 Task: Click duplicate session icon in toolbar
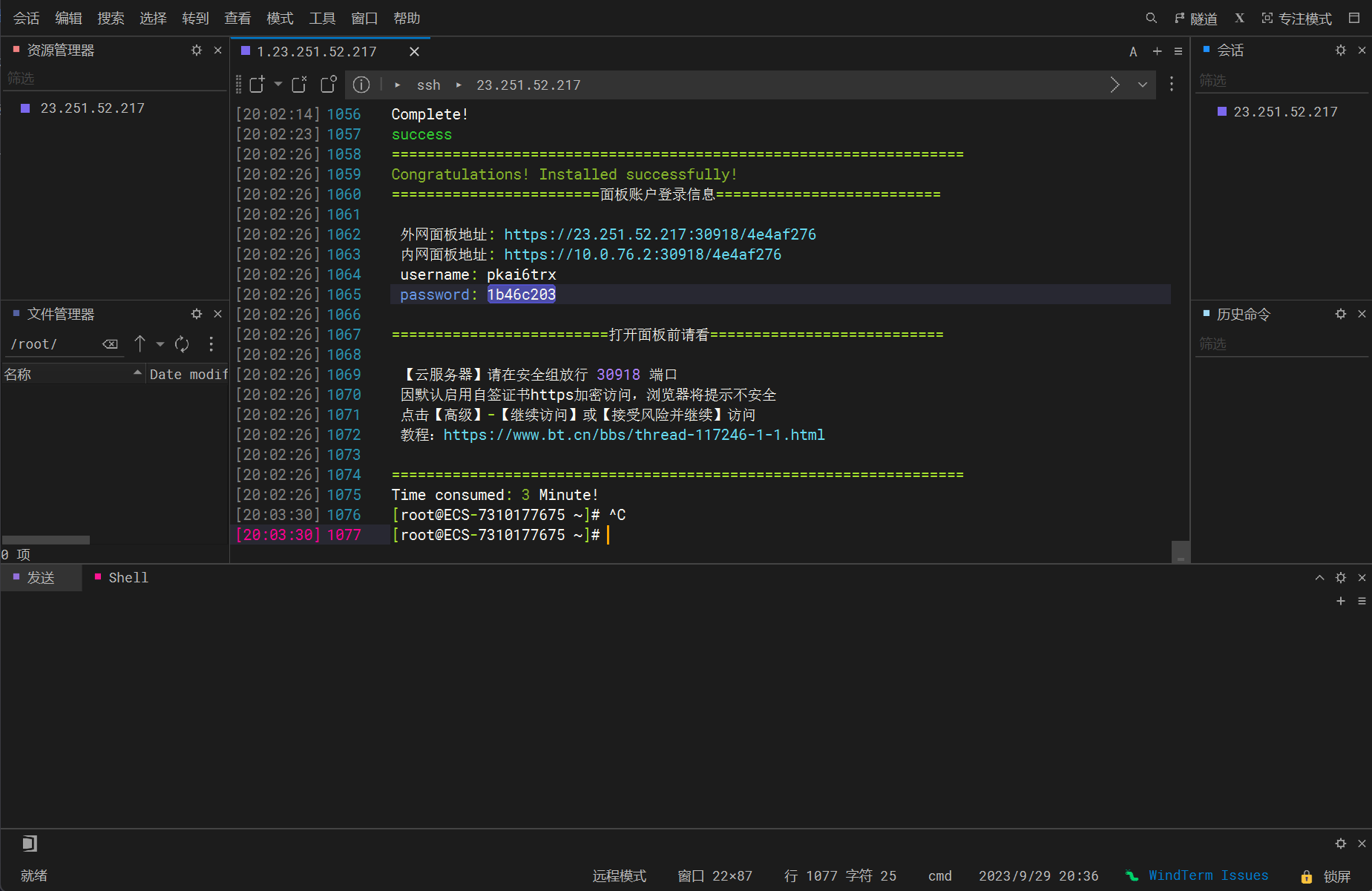[x=329, y=85]
